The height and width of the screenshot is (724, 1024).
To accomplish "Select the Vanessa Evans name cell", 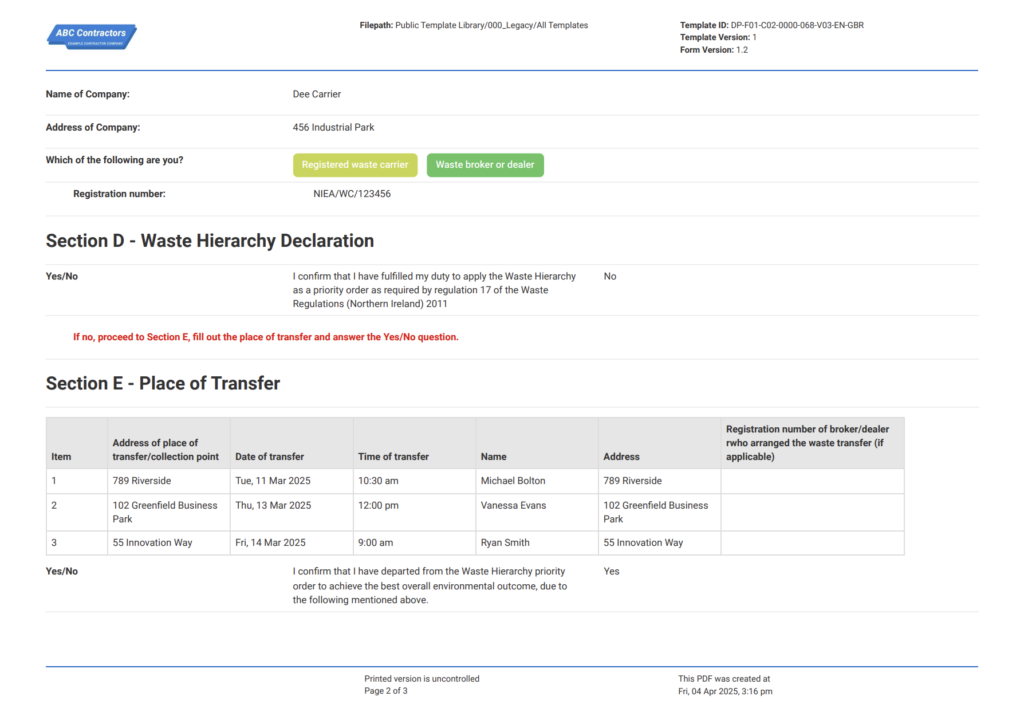I will click(x=513, y=506).
